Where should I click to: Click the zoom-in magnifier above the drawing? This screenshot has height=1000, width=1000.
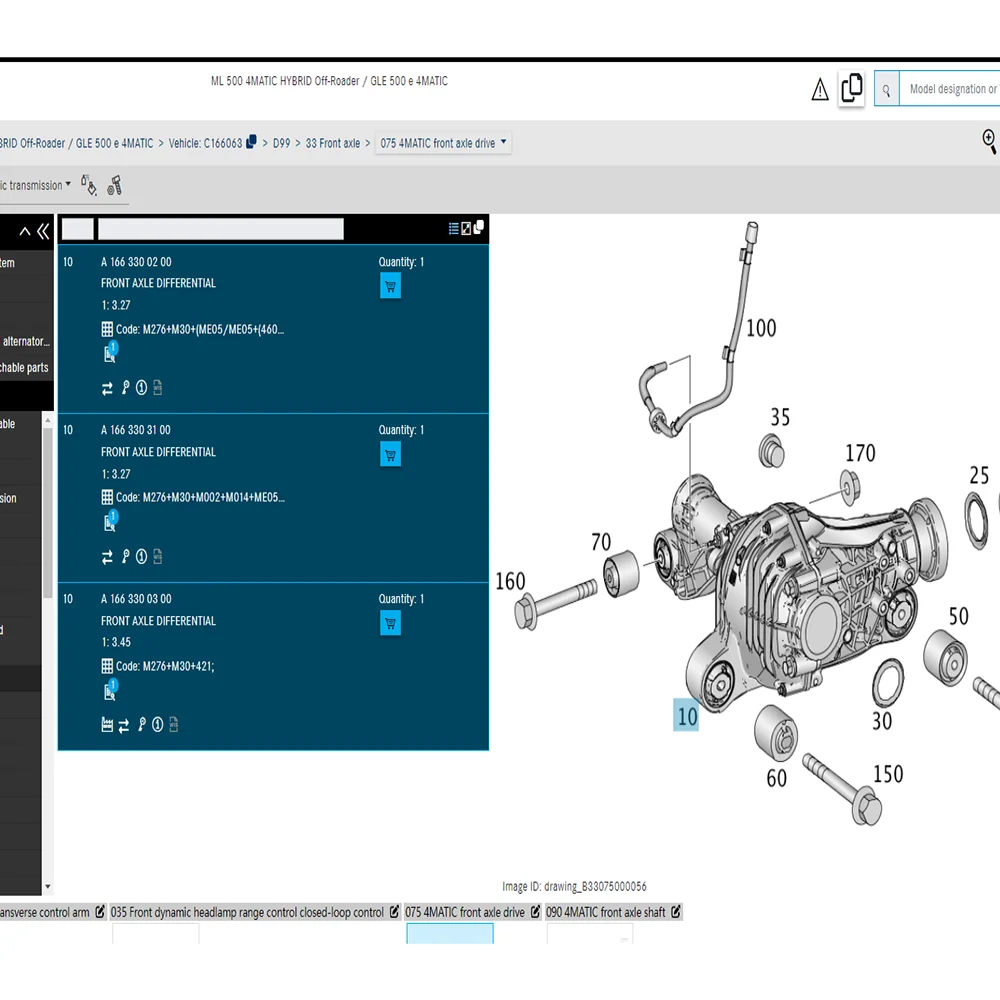(989, 141)
